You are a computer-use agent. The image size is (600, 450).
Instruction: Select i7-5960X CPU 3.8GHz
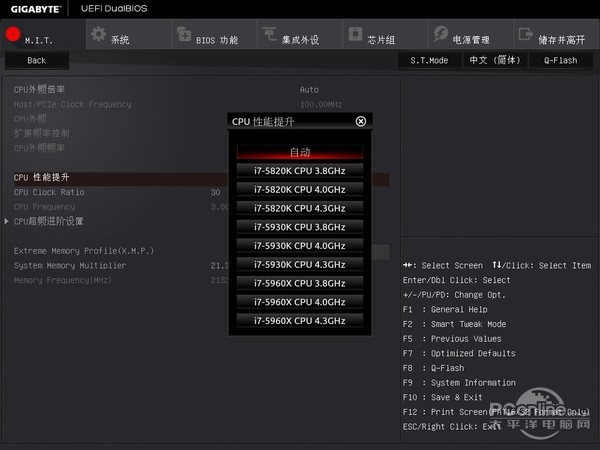coord(300,283)
